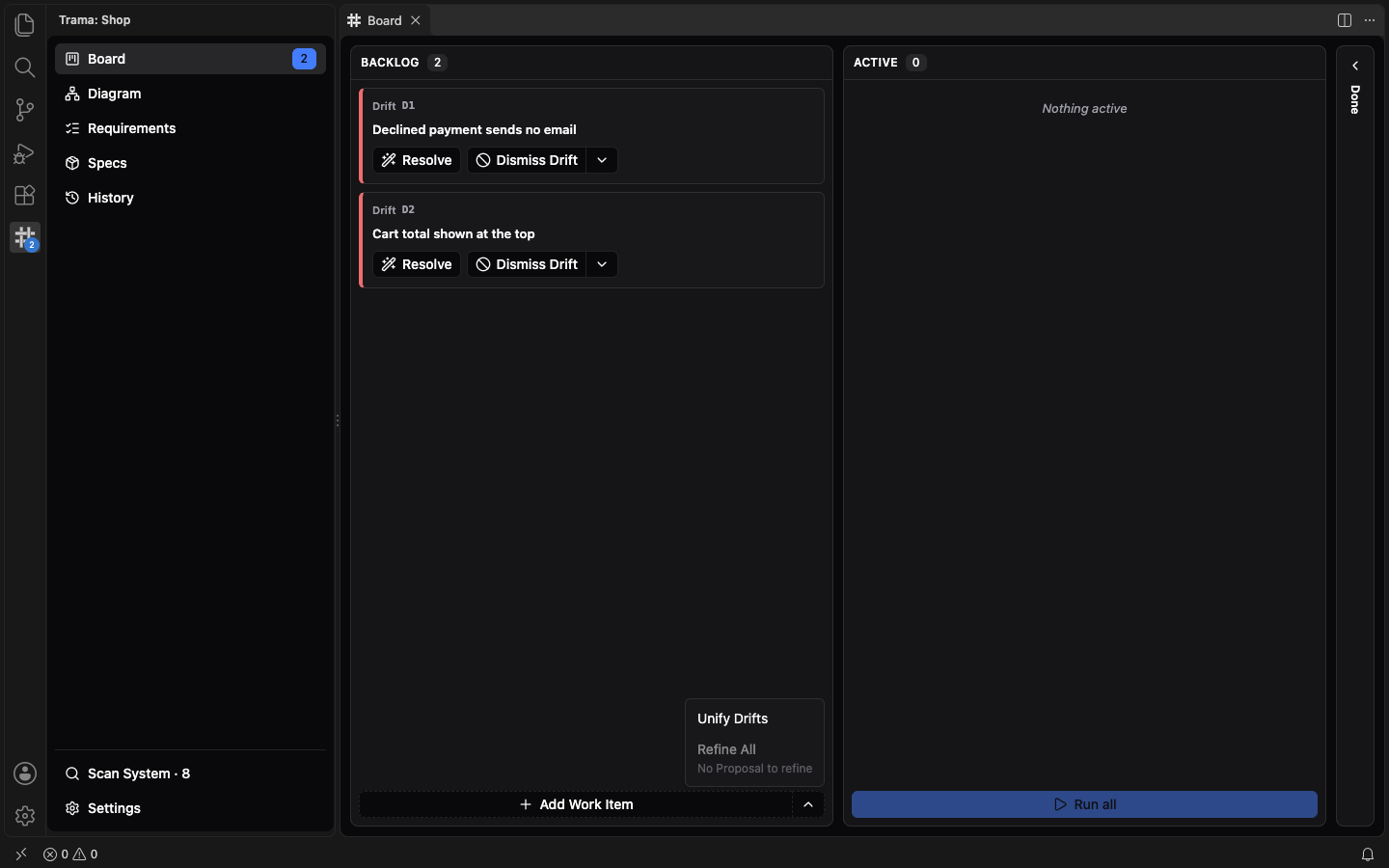This screenshot has height=868, width=1389.
Task: Choose Refine All menu option
Action: point(754,758)
